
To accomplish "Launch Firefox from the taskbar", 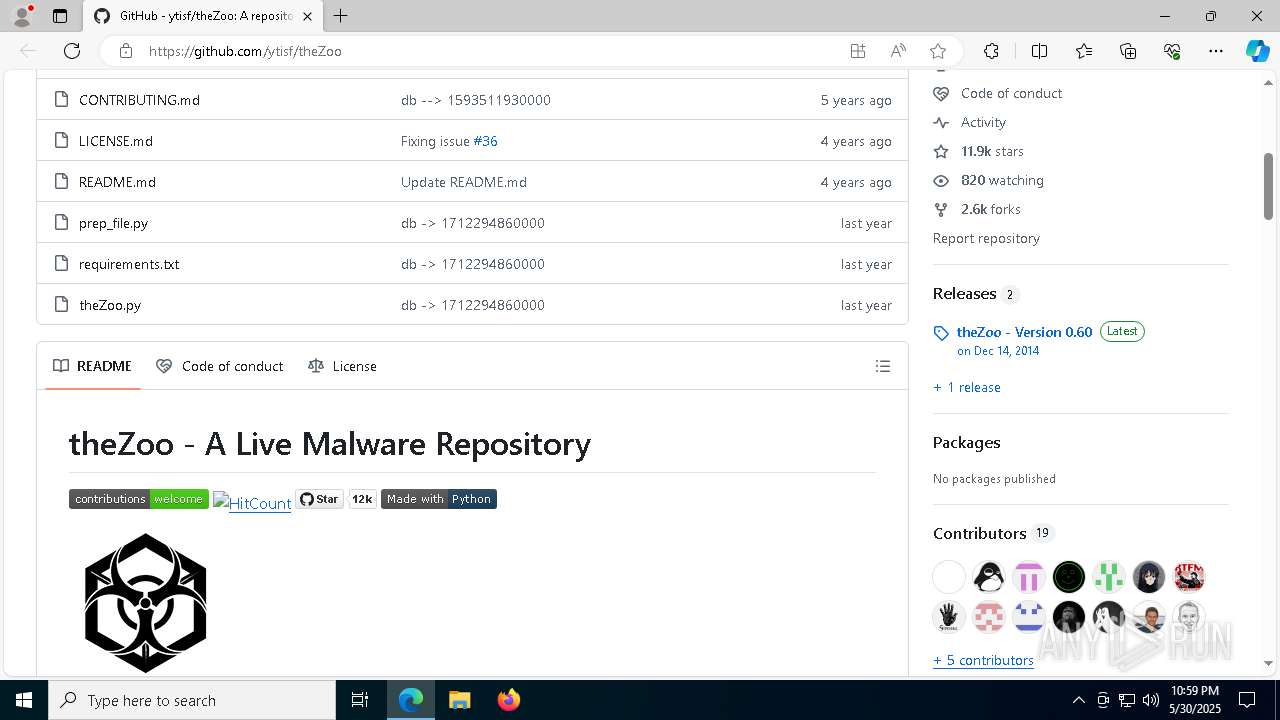I will click(508, 700).
